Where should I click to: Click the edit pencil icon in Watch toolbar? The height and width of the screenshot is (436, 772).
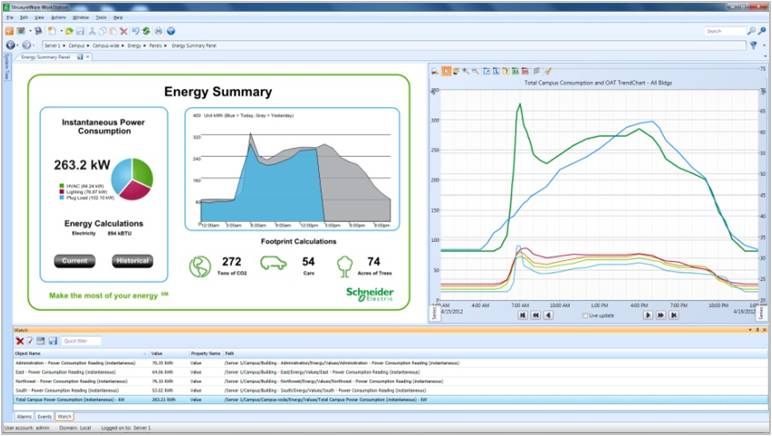30,341
